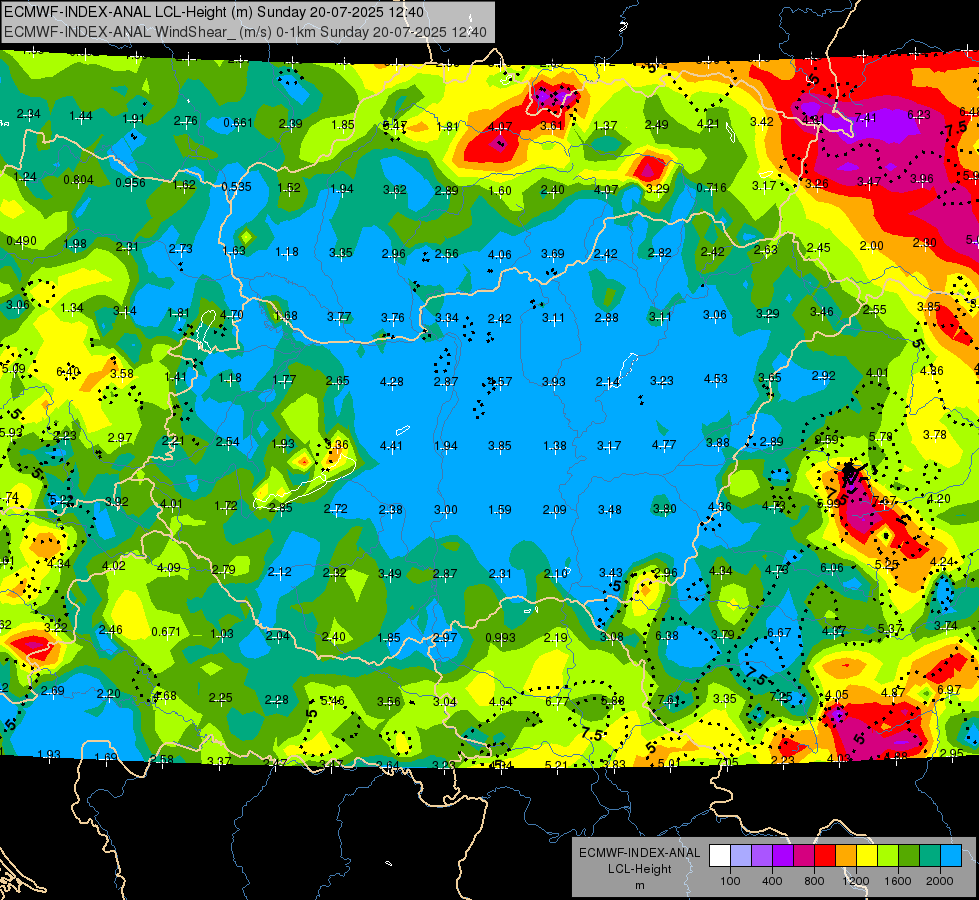The width and height of the screenshot is (979, 900).
Task: Click the legend tick label 400
Action: (772, 881)
